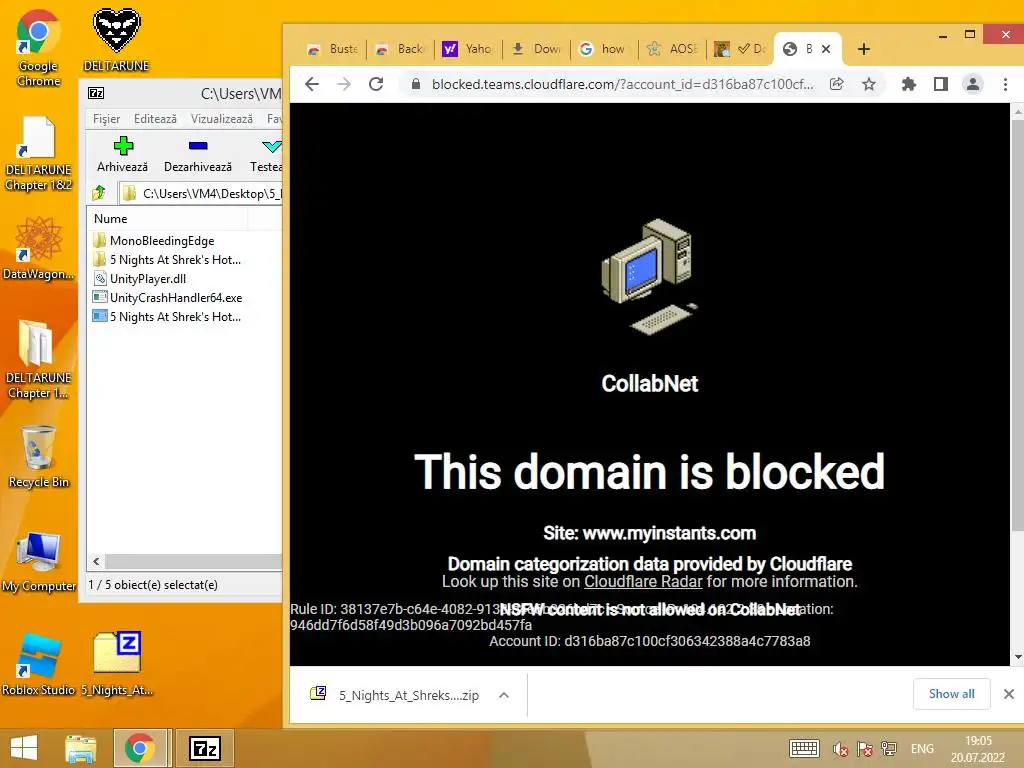Open DELTARUNE Chapter 1&2 shortcut file
The image size is (1024, 768).
click(x=38, y=153)
